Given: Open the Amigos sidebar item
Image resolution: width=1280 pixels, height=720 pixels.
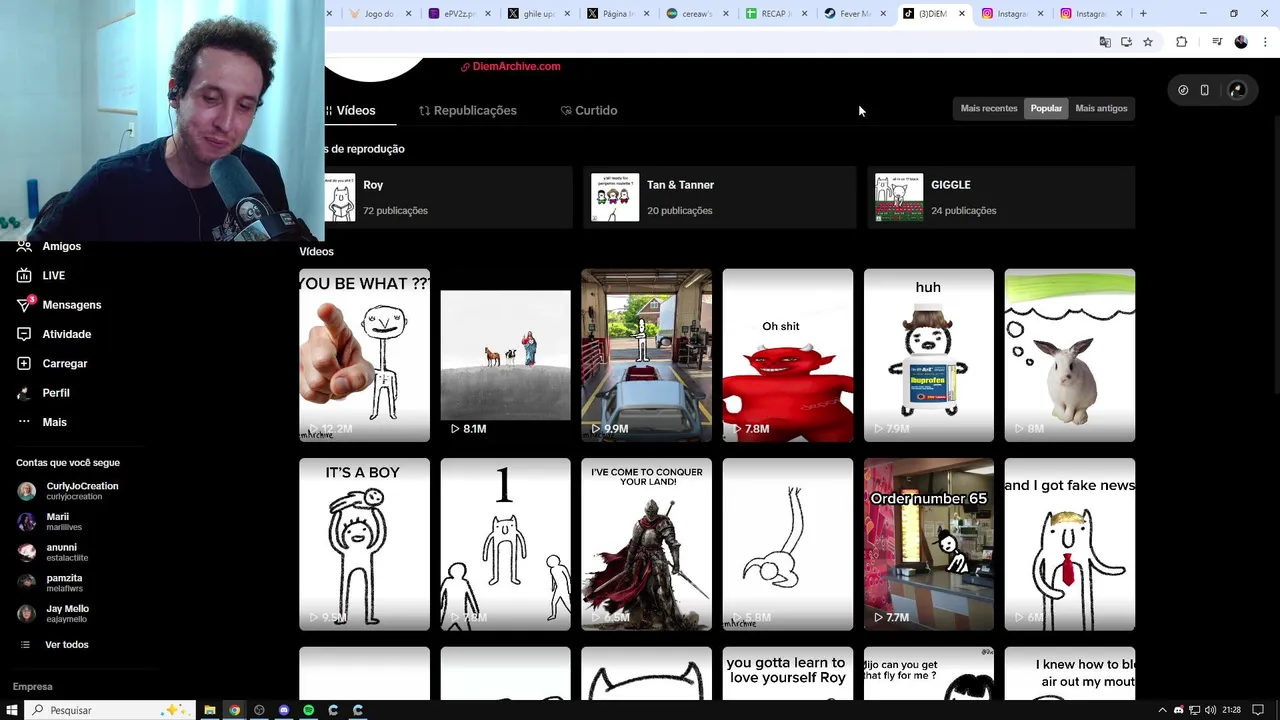Looking at the screenshot, I should coord(50,246).
